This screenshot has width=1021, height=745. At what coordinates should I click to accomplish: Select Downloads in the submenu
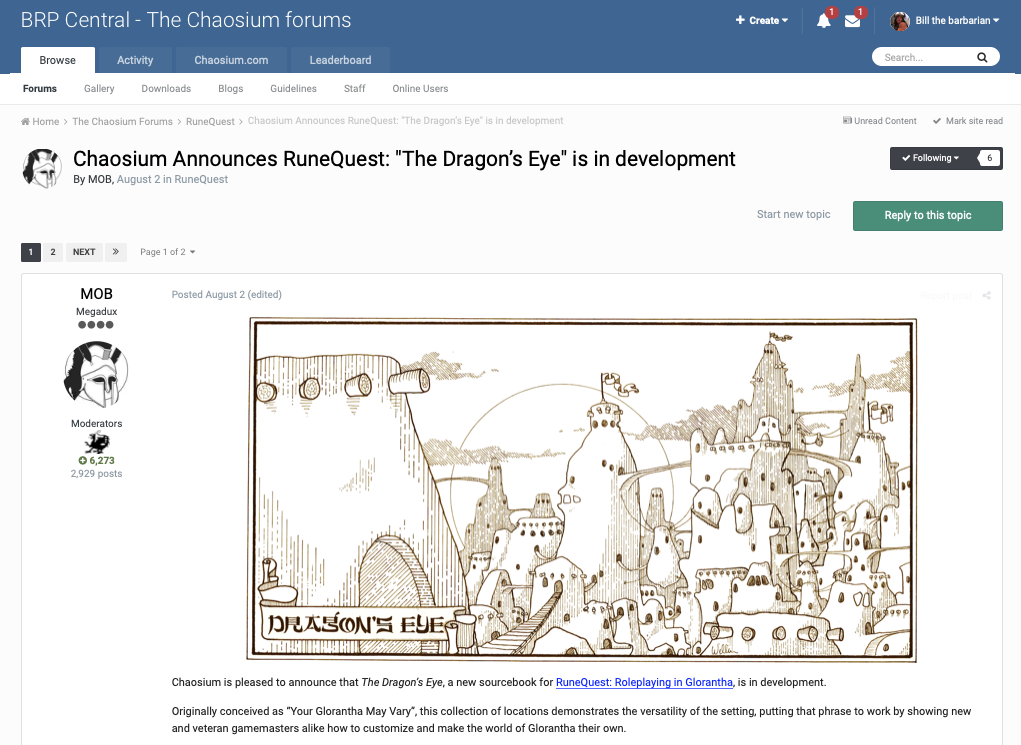tap(166, 89)
